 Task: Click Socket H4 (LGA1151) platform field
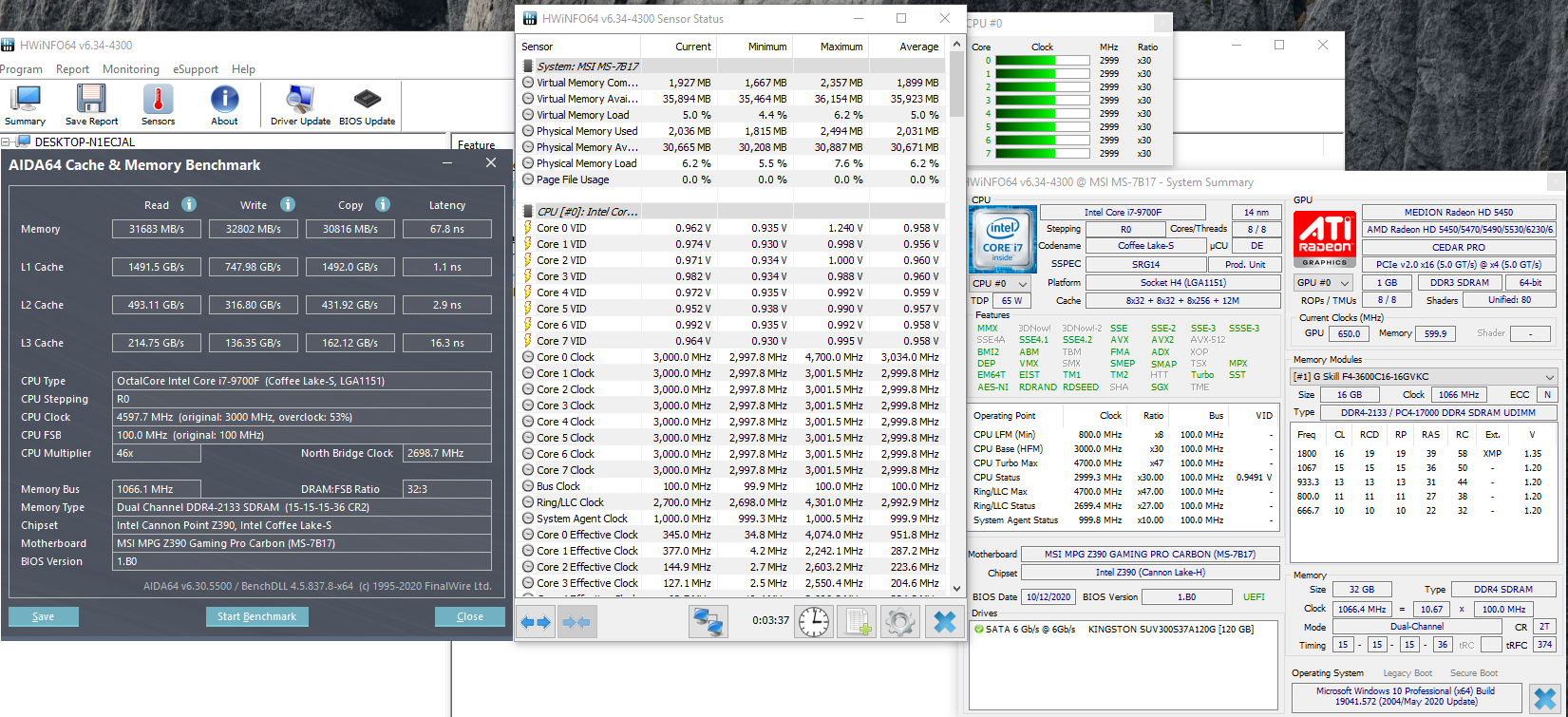(1182, 283)
